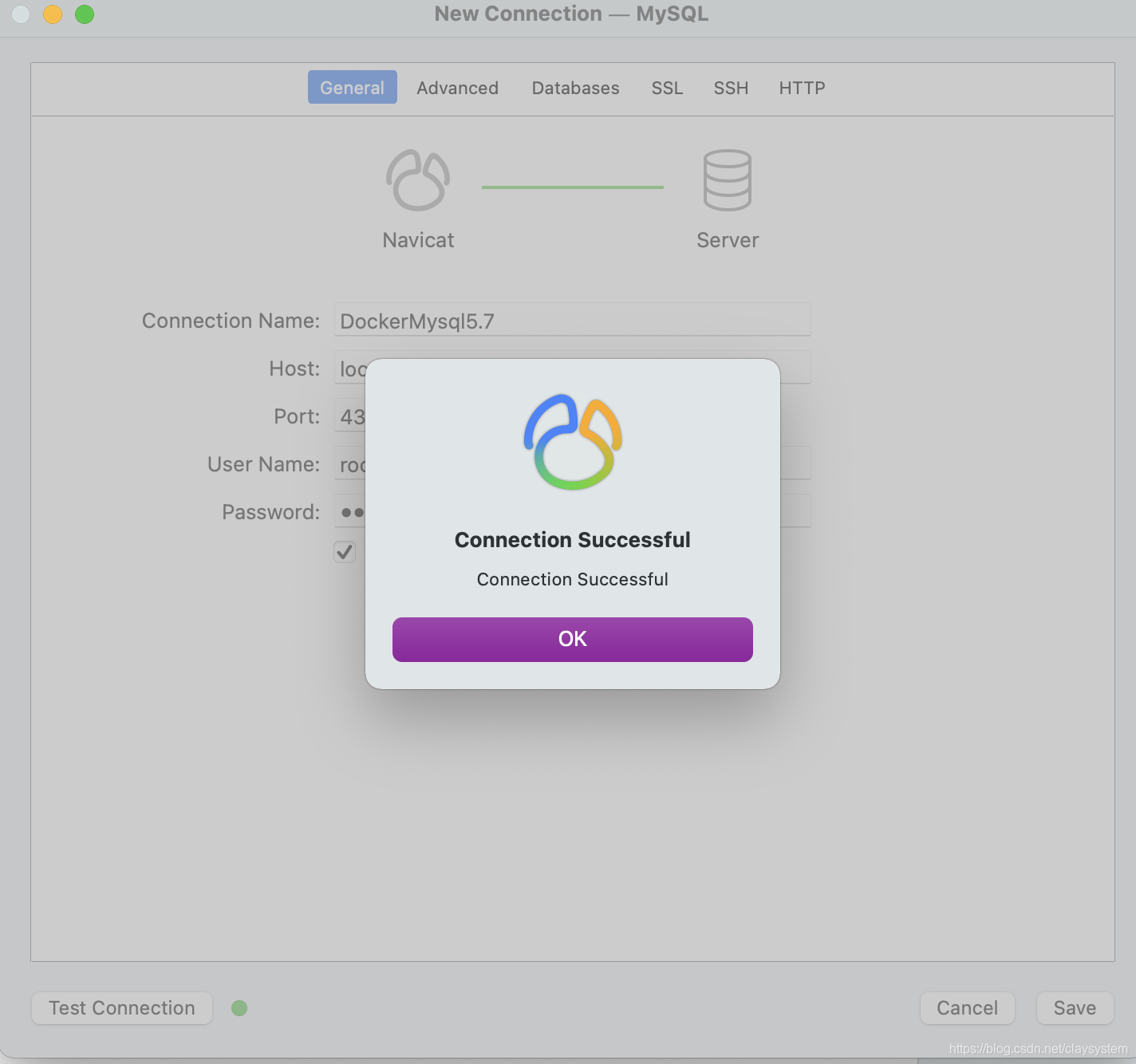Click the green zoom window button

click(85, 14)
